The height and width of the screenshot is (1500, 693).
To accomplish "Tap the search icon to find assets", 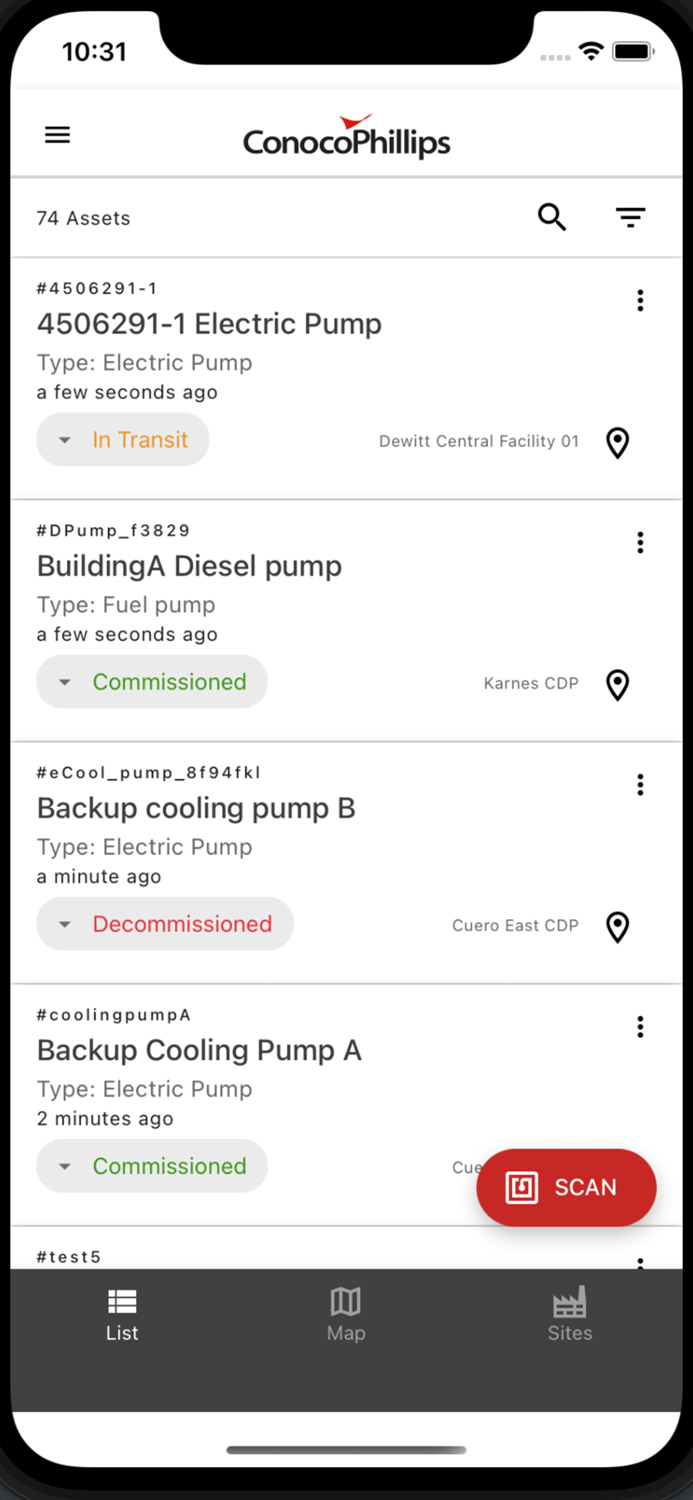I will 551,217.
